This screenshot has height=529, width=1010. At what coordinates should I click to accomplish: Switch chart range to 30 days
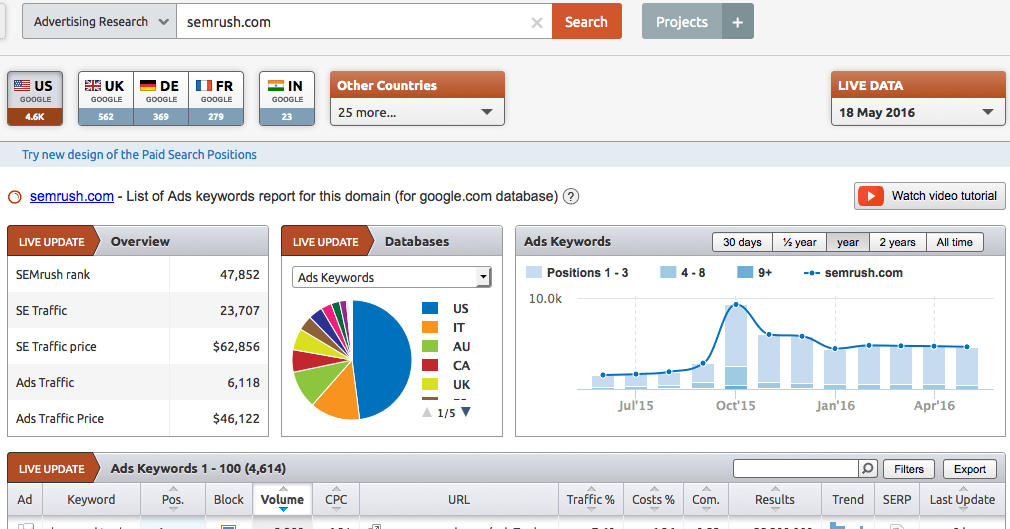(742, 242)
